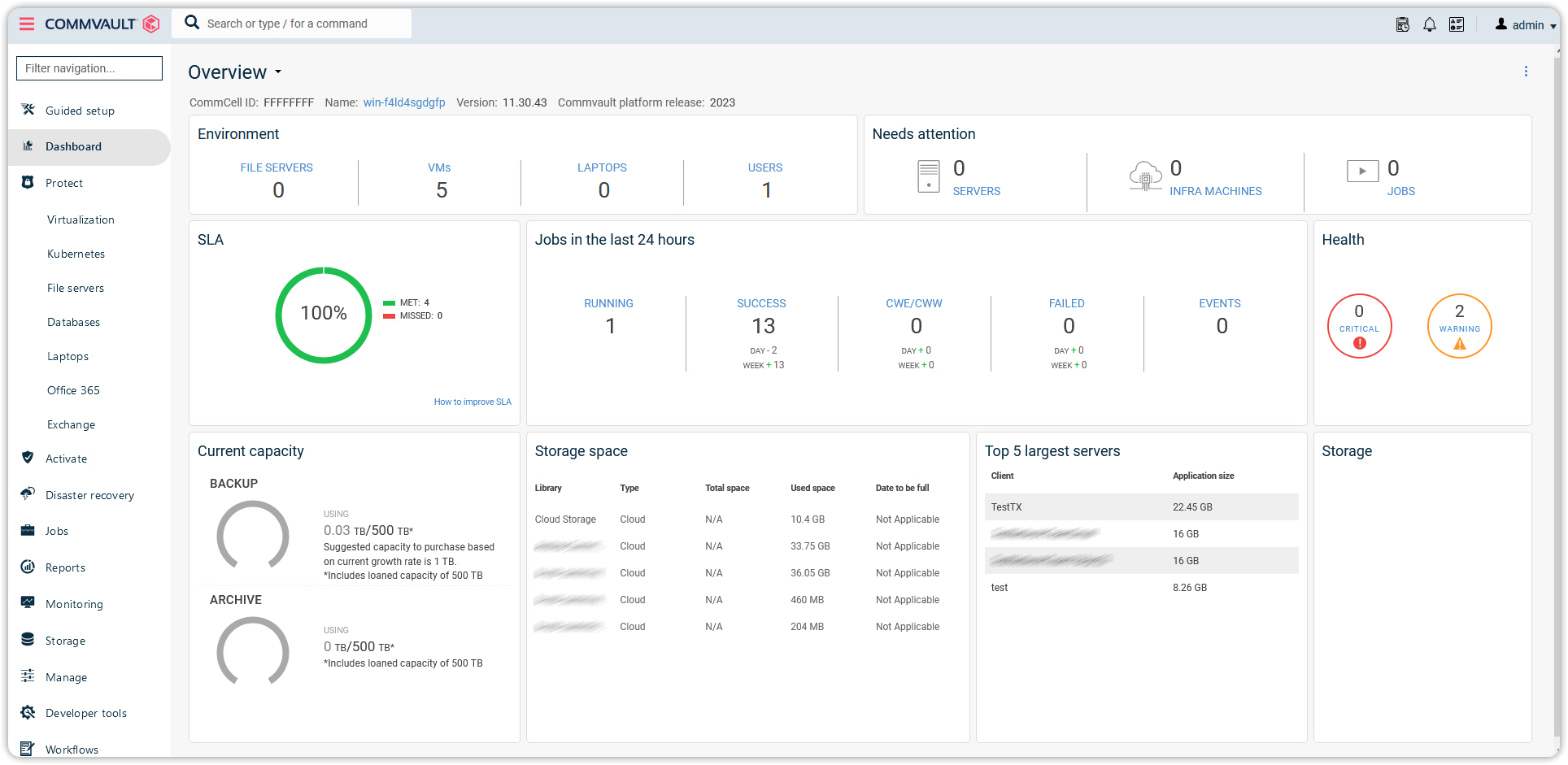Screen dimensions: 1568x765
Task: Click the server icon in Needs attention
Action: pos(928,176)
